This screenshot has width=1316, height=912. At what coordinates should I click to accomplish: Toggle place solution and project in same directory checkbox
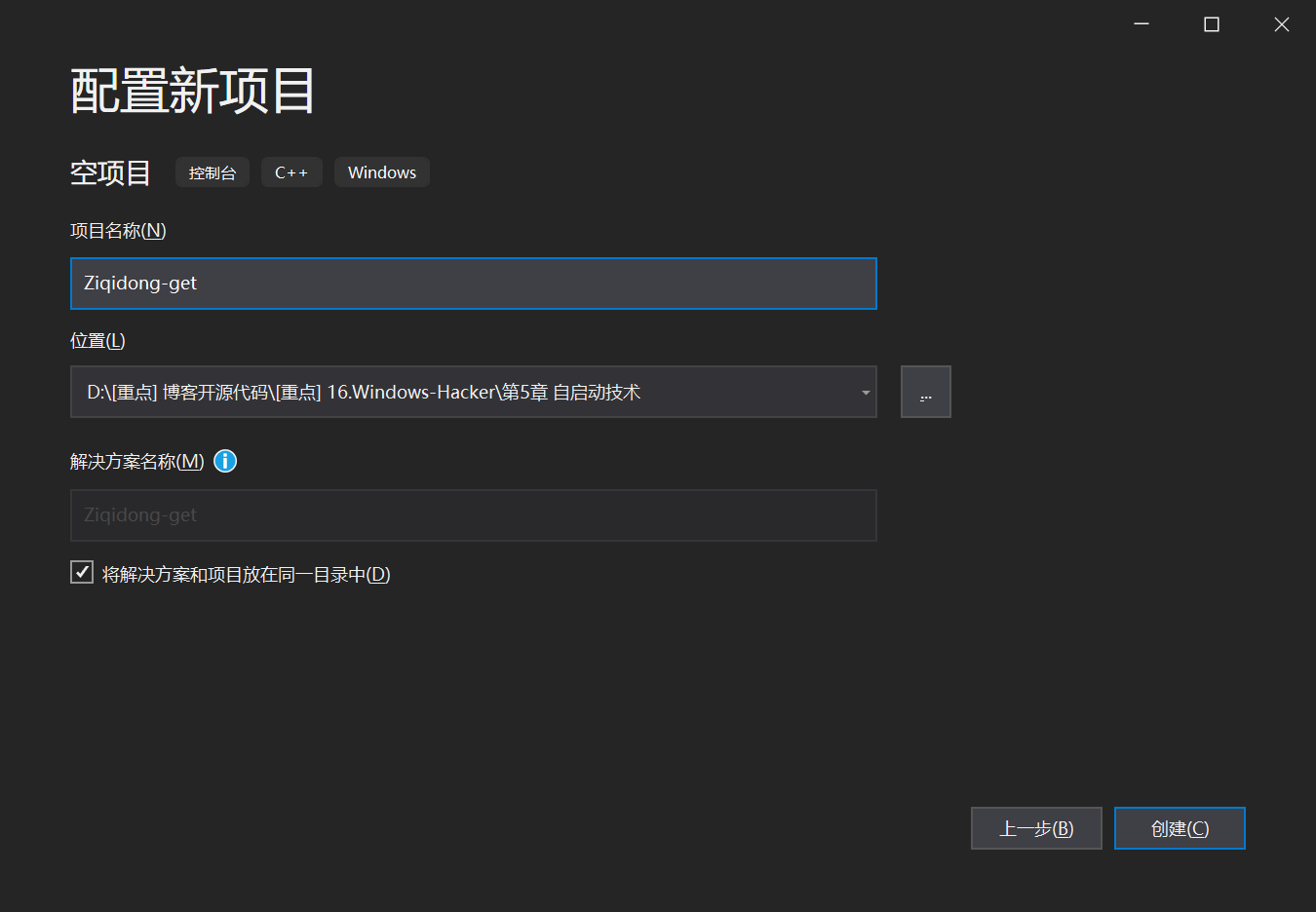coord(82,572)
